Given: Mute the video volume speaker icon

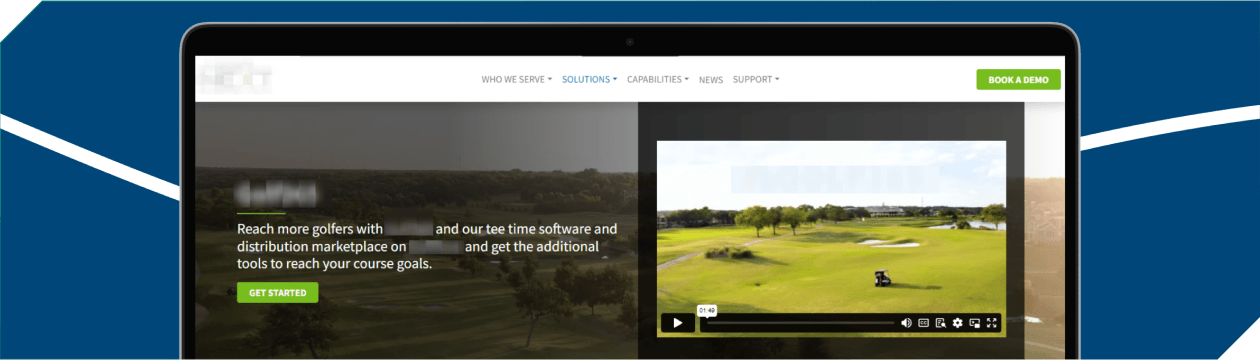Looking at the screenshot, I should [906, 323].
